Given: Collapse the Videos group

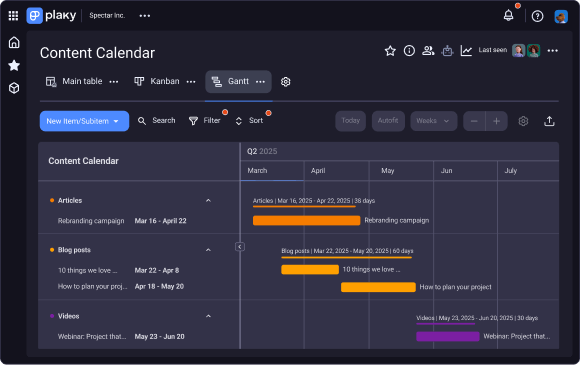Looking at the screenshot, I should click(x=208, y=316).
